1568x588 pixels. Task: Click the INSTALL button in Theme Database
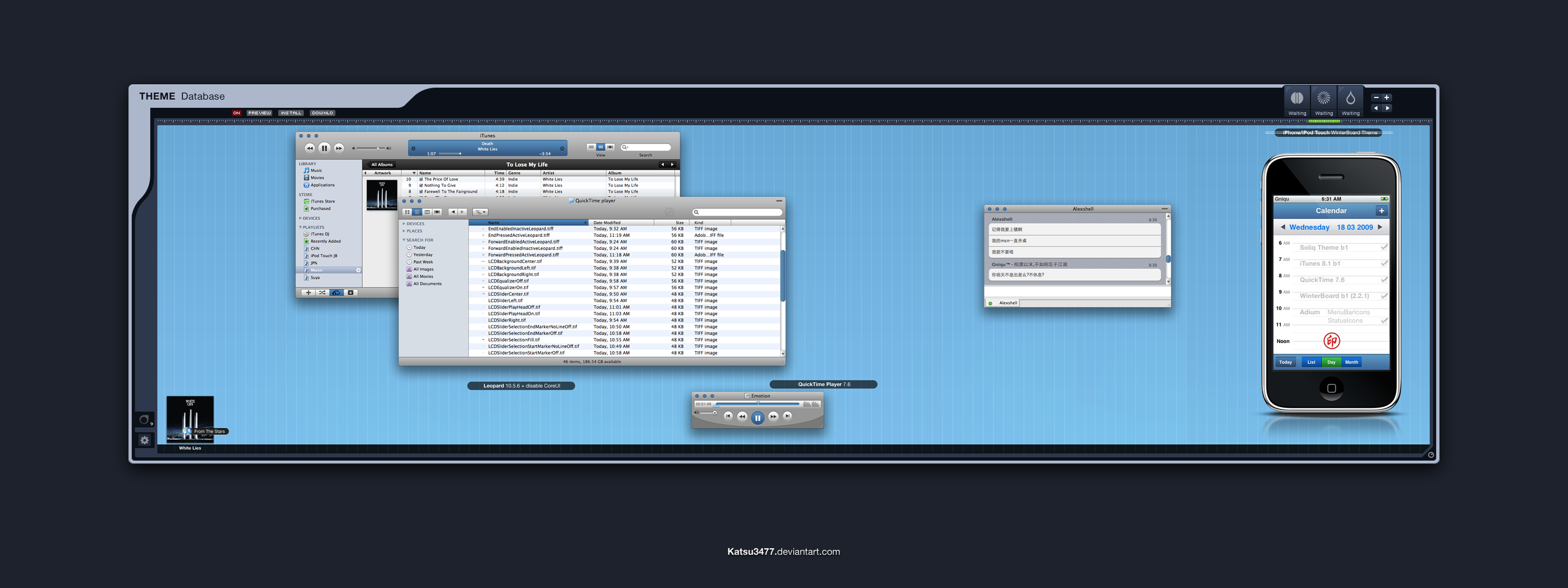[x=291, y=113]
